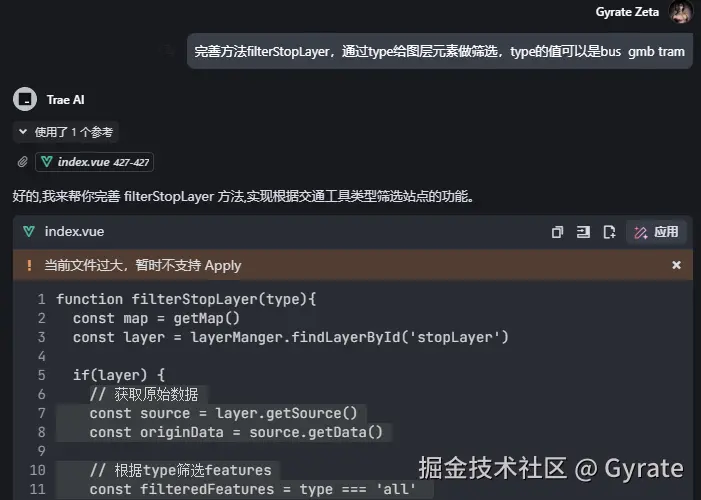The image size is (701, 500).
Task: Collapse the 使用了 1 个参考 section
Action: 65,132
